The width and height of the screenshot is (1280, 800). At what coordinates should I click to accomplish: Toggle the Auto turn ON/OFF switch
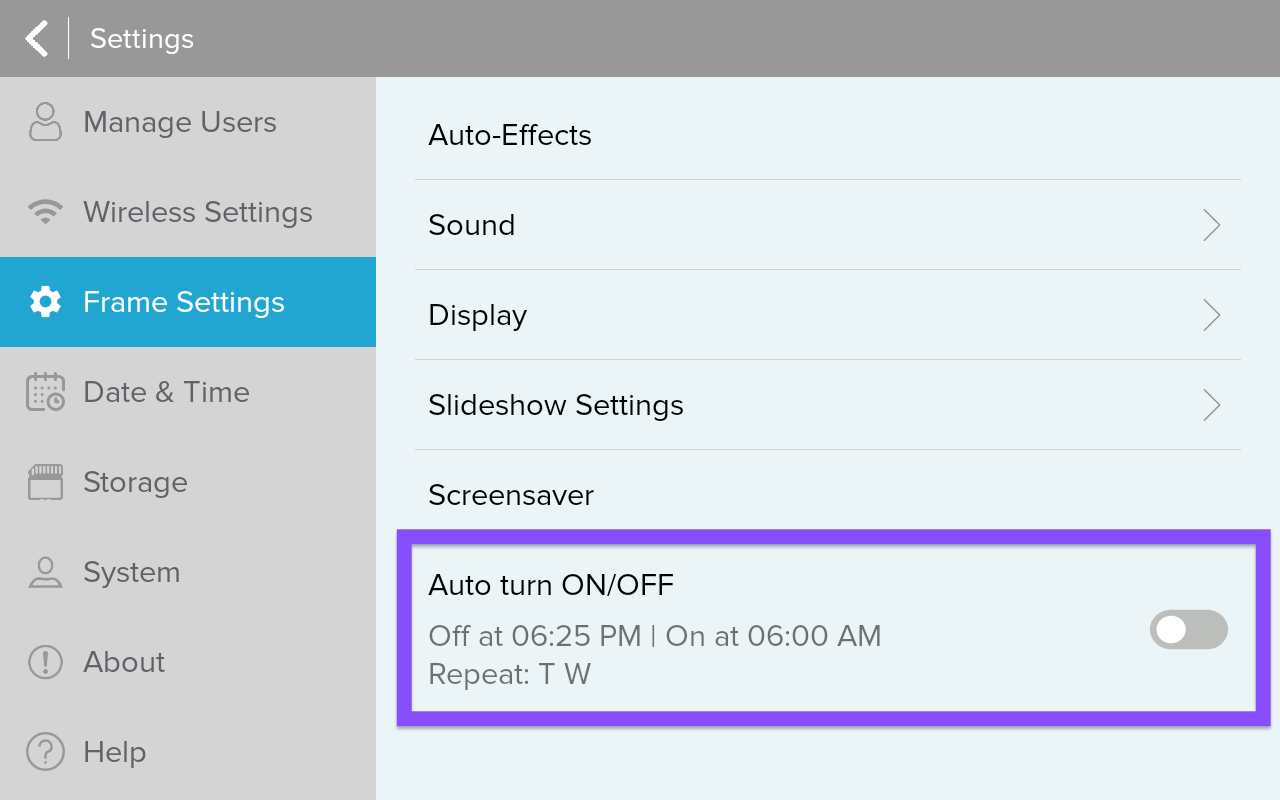click(1188, 630)
